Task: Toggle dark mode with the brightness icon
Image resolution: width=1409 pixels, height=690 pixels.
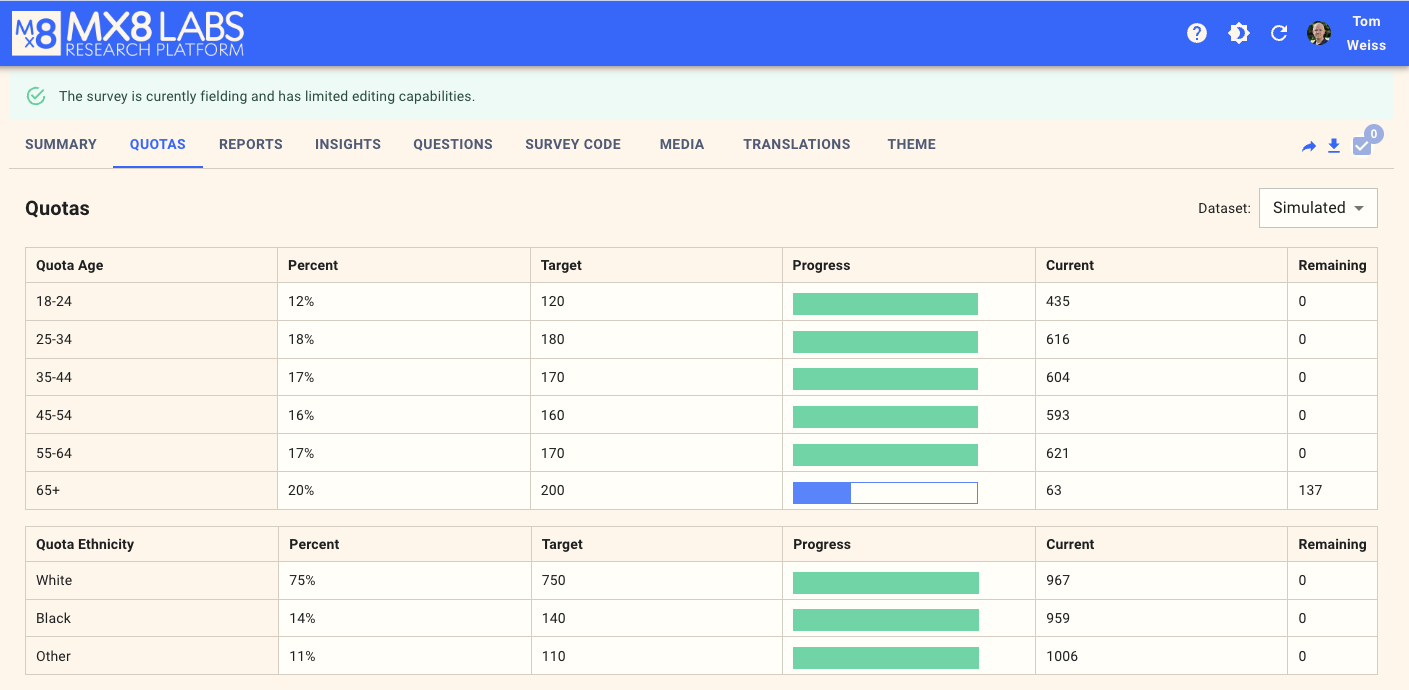Action: pos(1238,33)
